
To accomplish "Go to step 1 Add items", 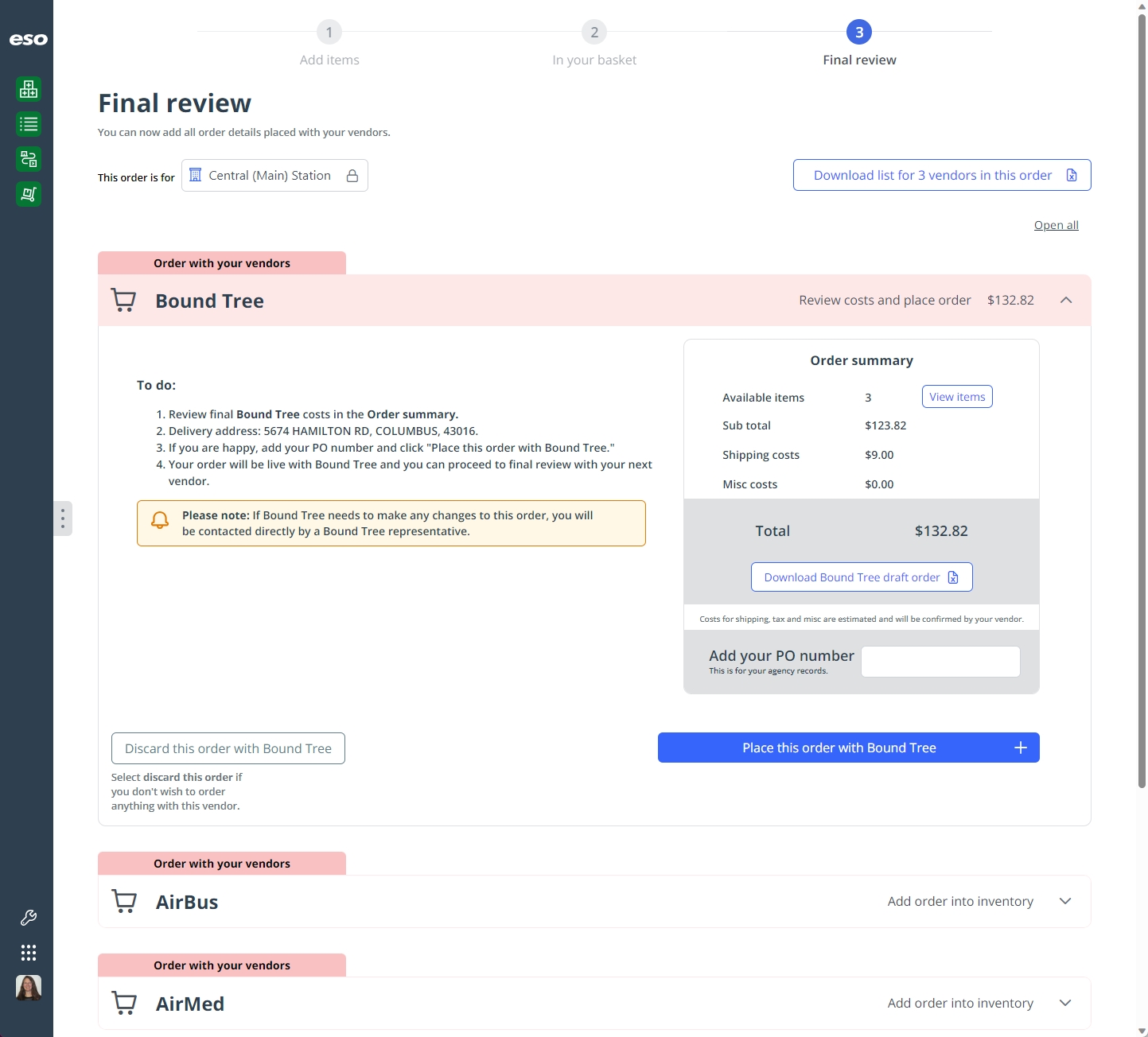I will click(329, 44).
